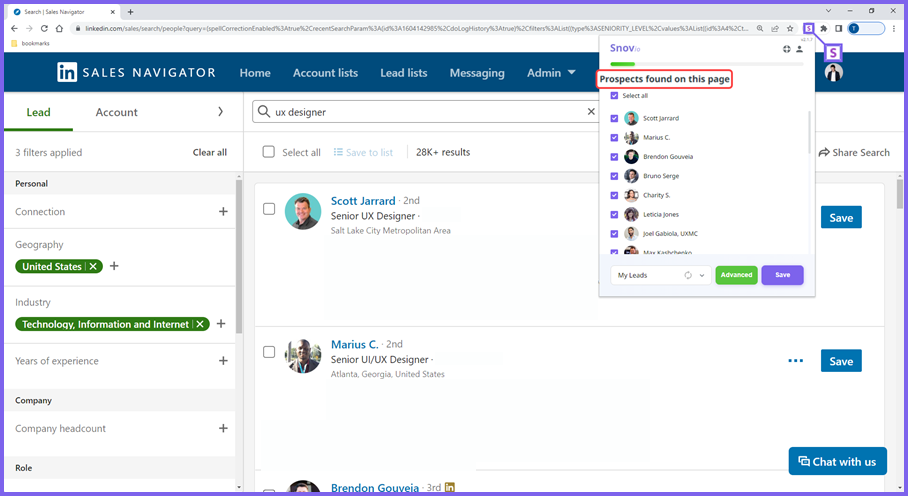Click the Chrome profile chip labeled T
Image resolution: width=908 pixels, height=496 pixels.
[866, 28]
